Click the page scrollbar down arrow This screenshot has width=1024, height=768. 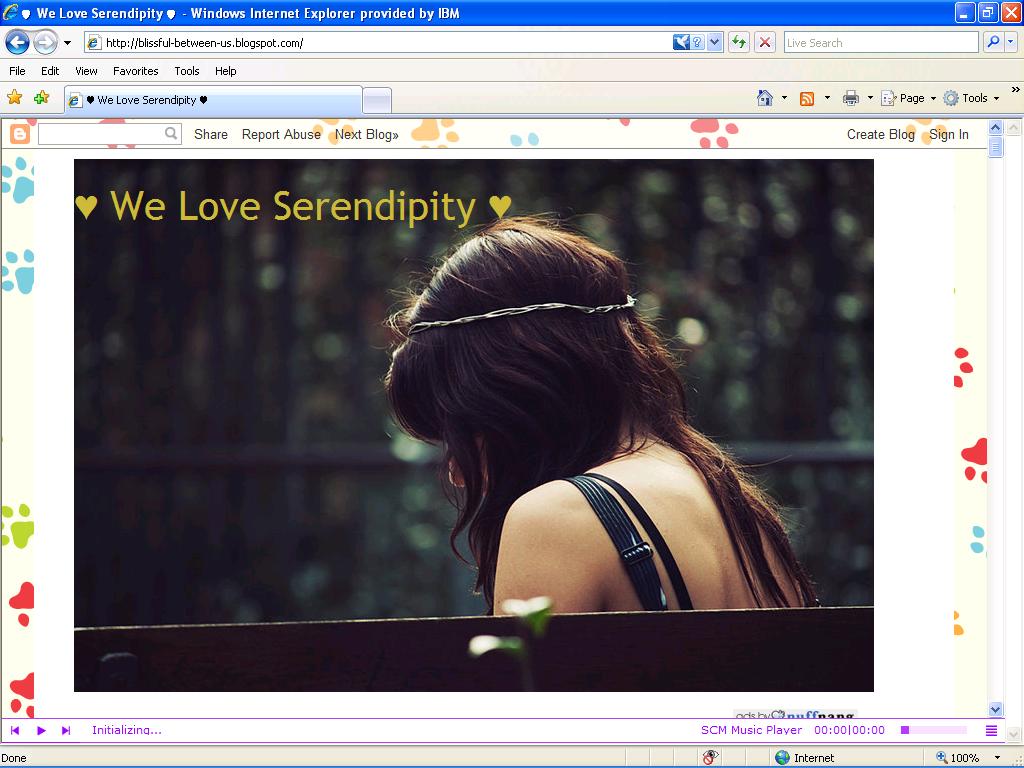995,709
